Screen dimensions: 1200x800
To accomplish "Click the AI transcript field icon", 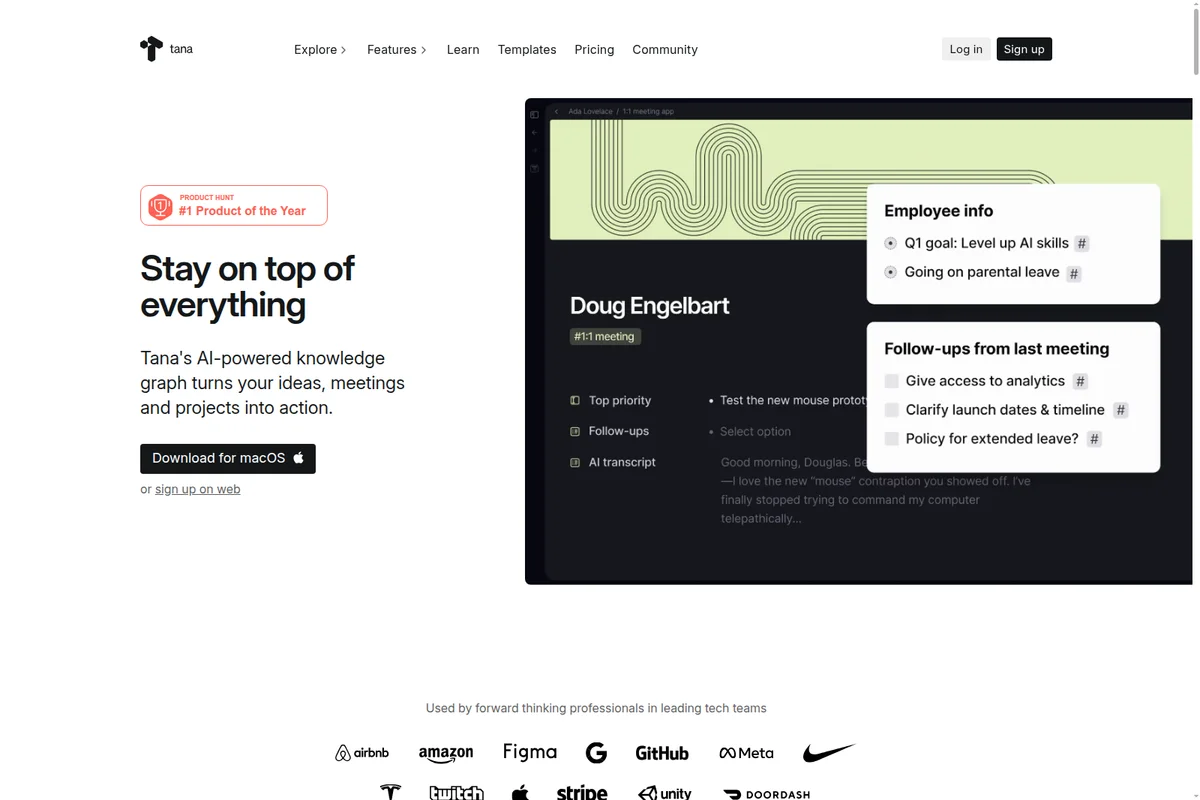I will [575, 462].
